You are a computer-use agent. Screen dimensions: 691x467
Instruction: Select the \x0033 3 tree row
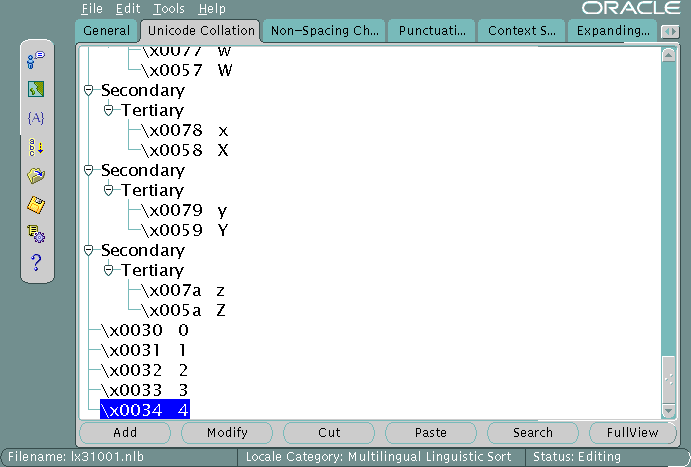tap(145, 390)
